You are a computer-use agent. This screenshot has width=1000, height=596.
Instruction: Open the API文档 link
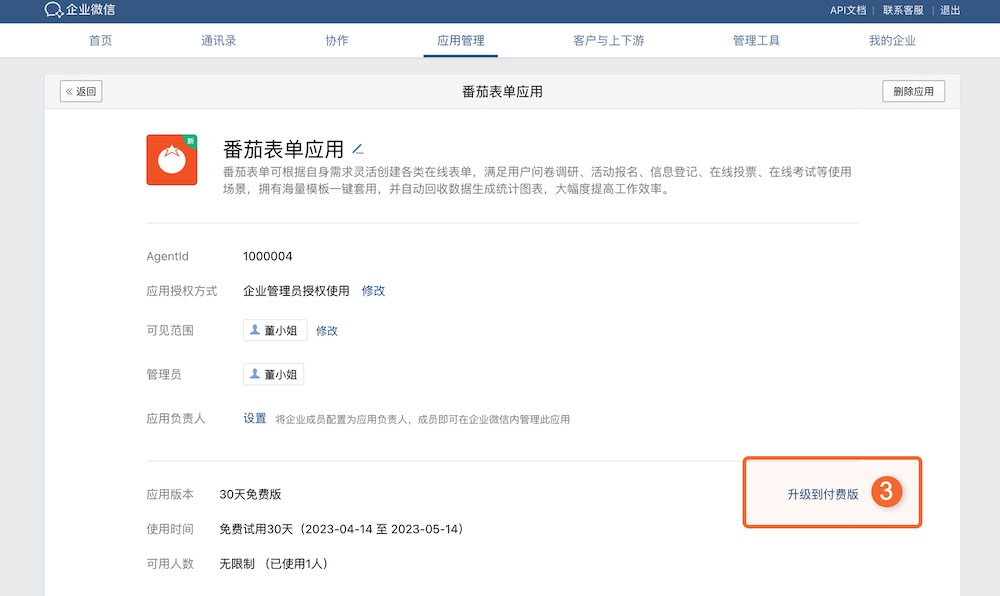tap(848, 10)
